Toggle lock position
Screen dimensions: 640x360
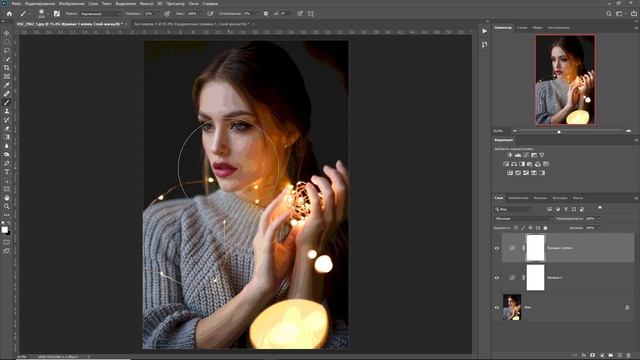[x=530, y=228]
